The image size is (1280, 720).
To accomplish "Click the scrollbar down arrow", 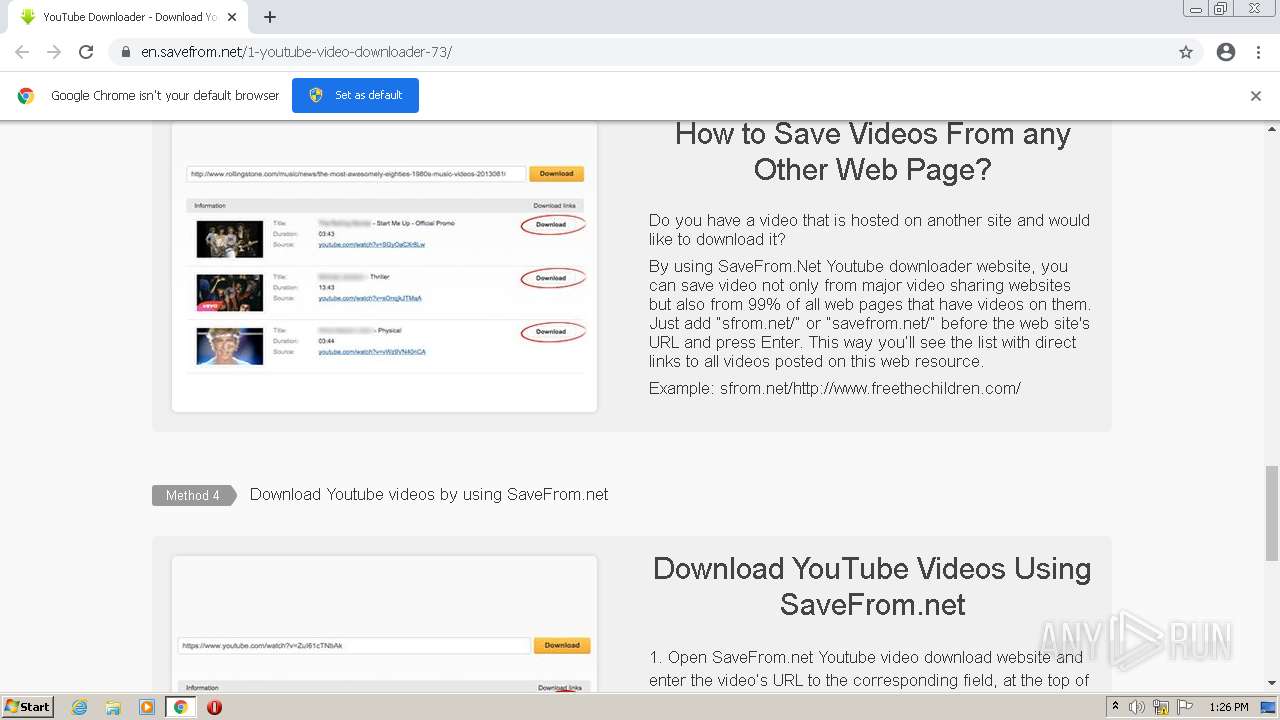I will (1272, 683).
